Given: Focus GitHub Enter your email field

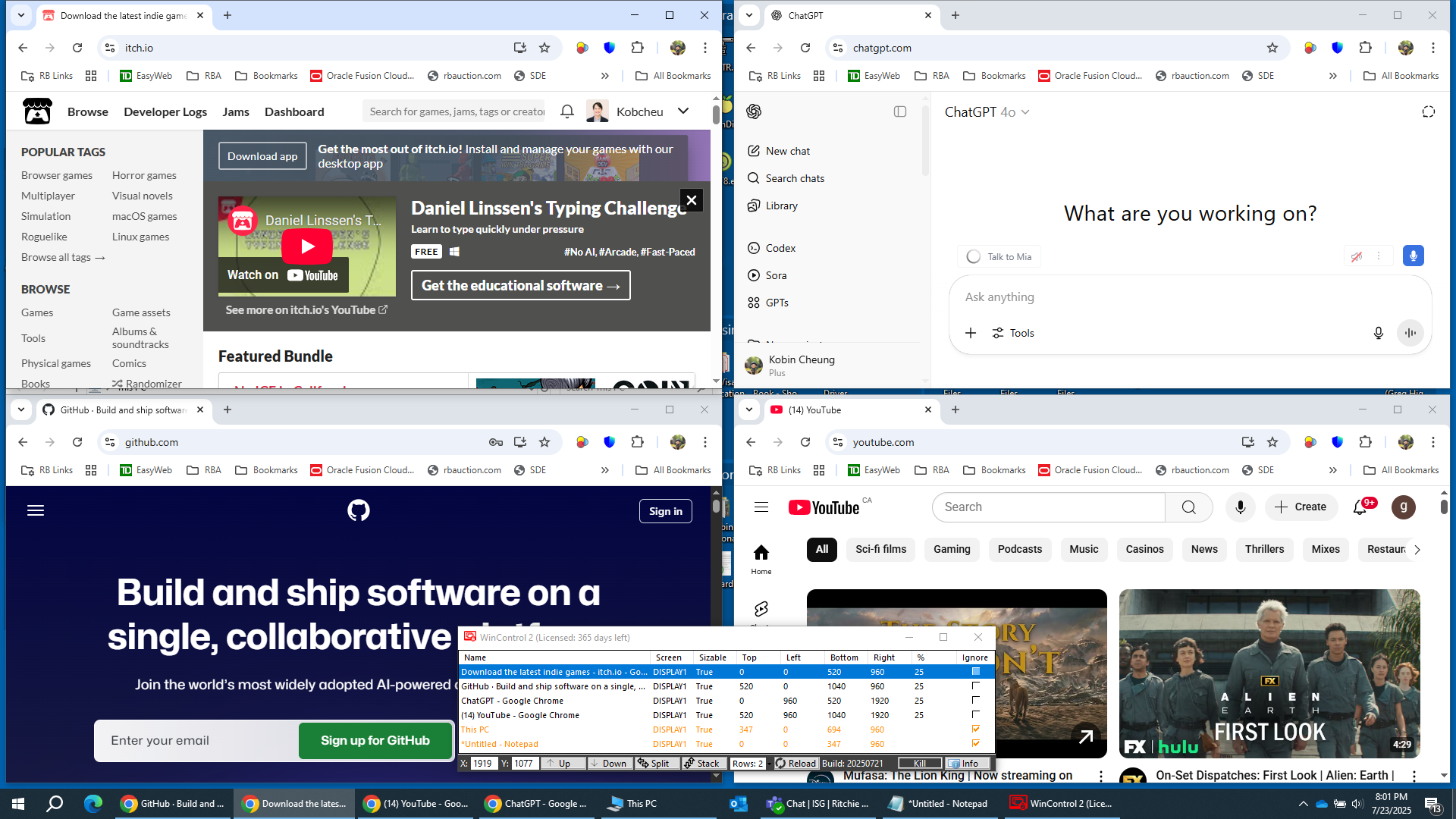Looking at the screenshot, I should (x=196, y=740).
